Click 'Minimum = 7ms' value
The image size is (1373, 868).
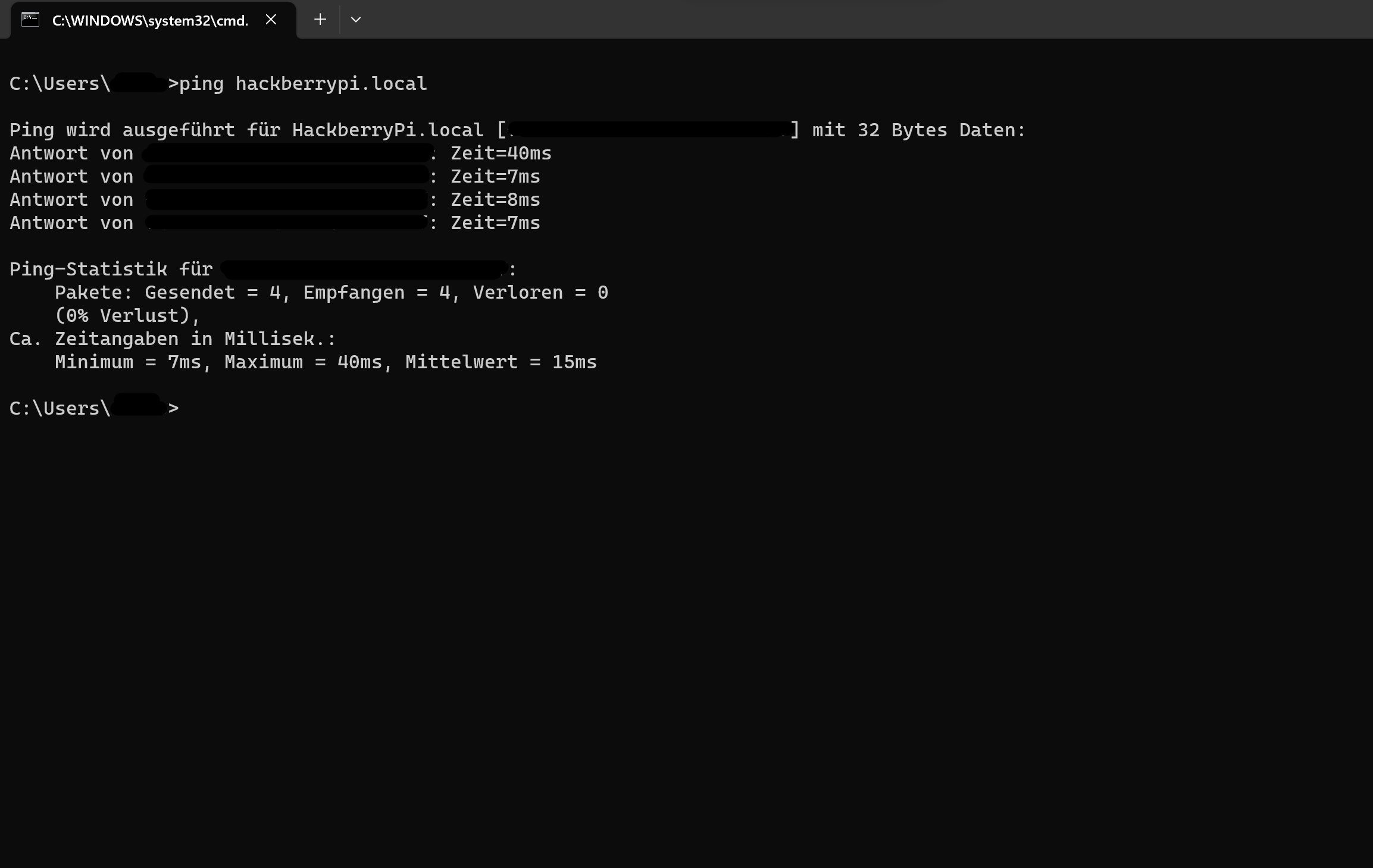[x=128, y=362]
